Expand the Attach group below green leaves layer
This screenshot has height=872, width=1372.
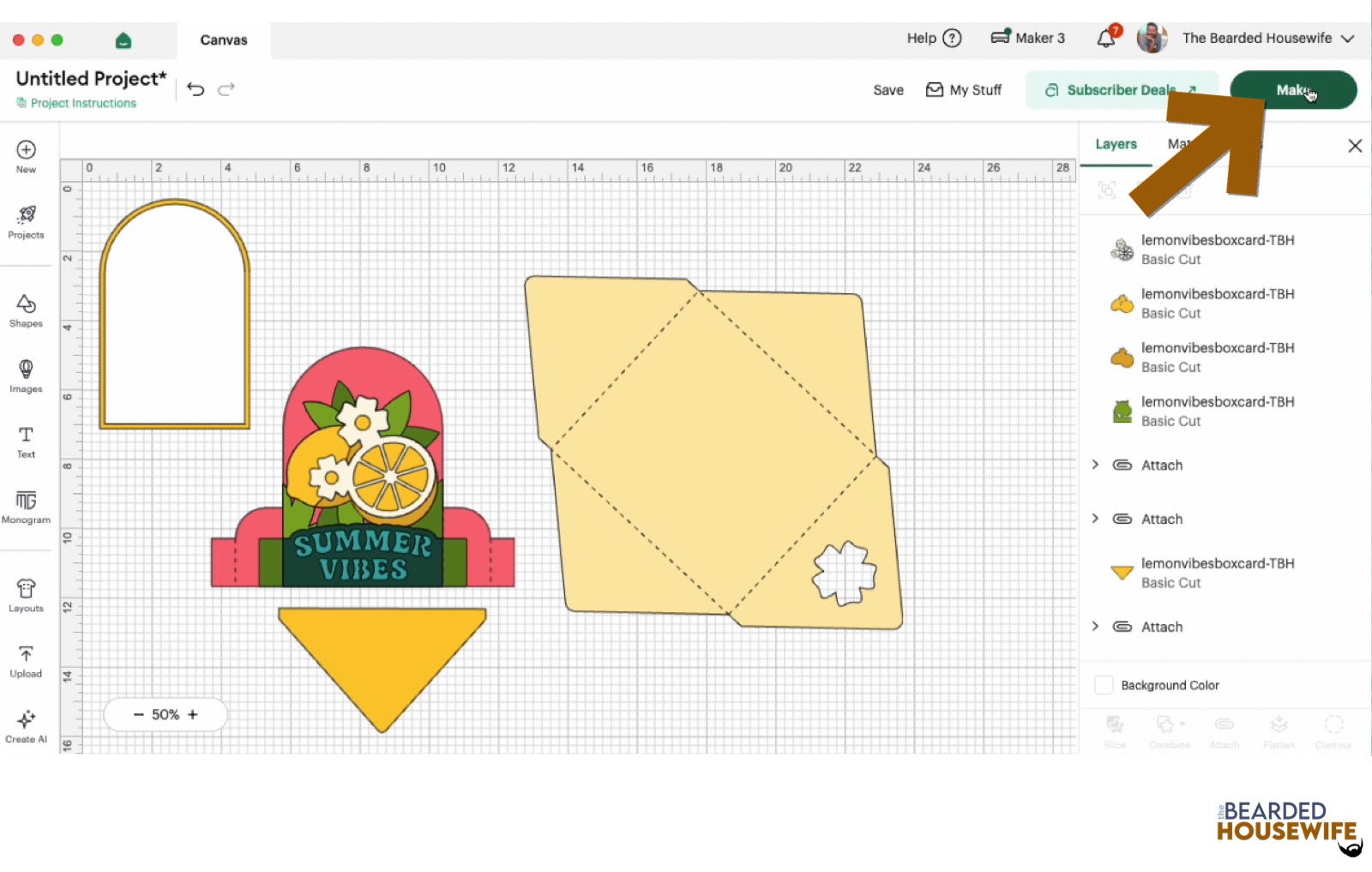tap(1095, 465)
